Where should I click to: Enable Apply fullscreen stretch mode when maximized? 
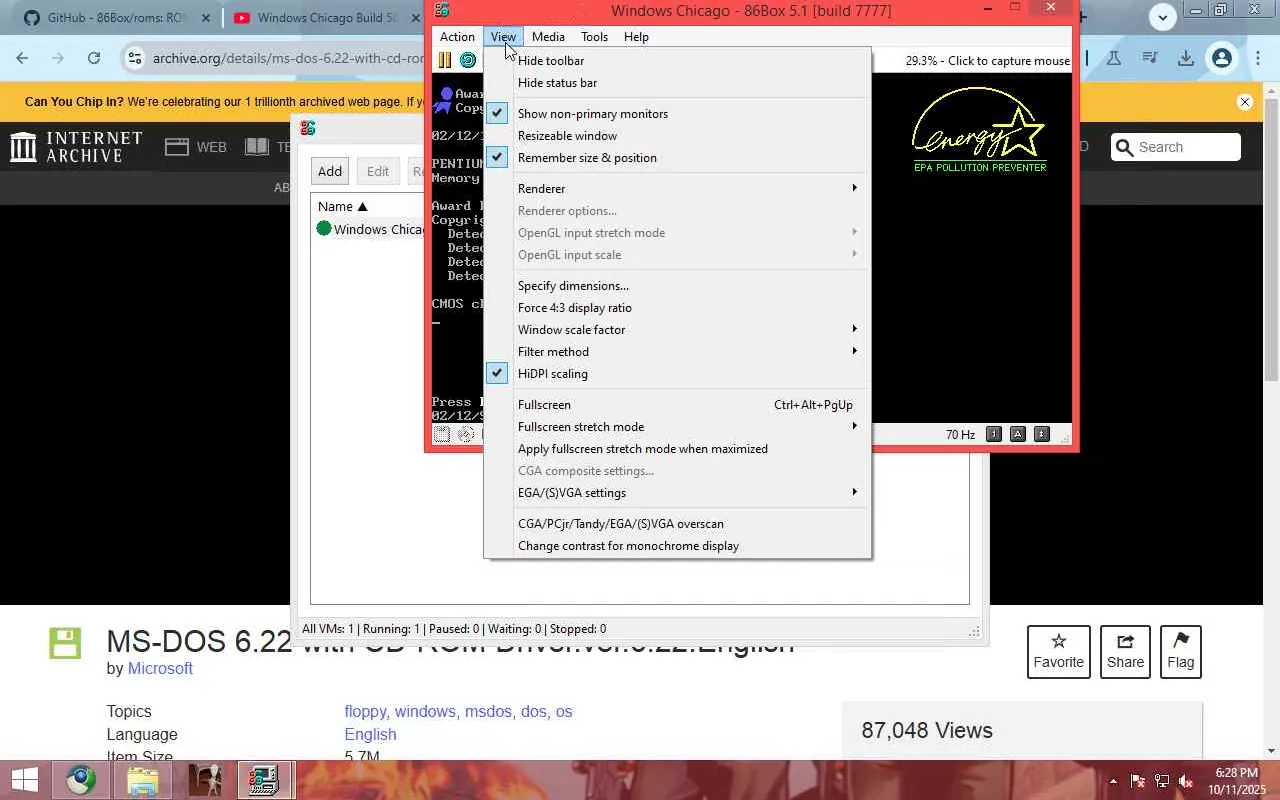(x=678, y=449)
